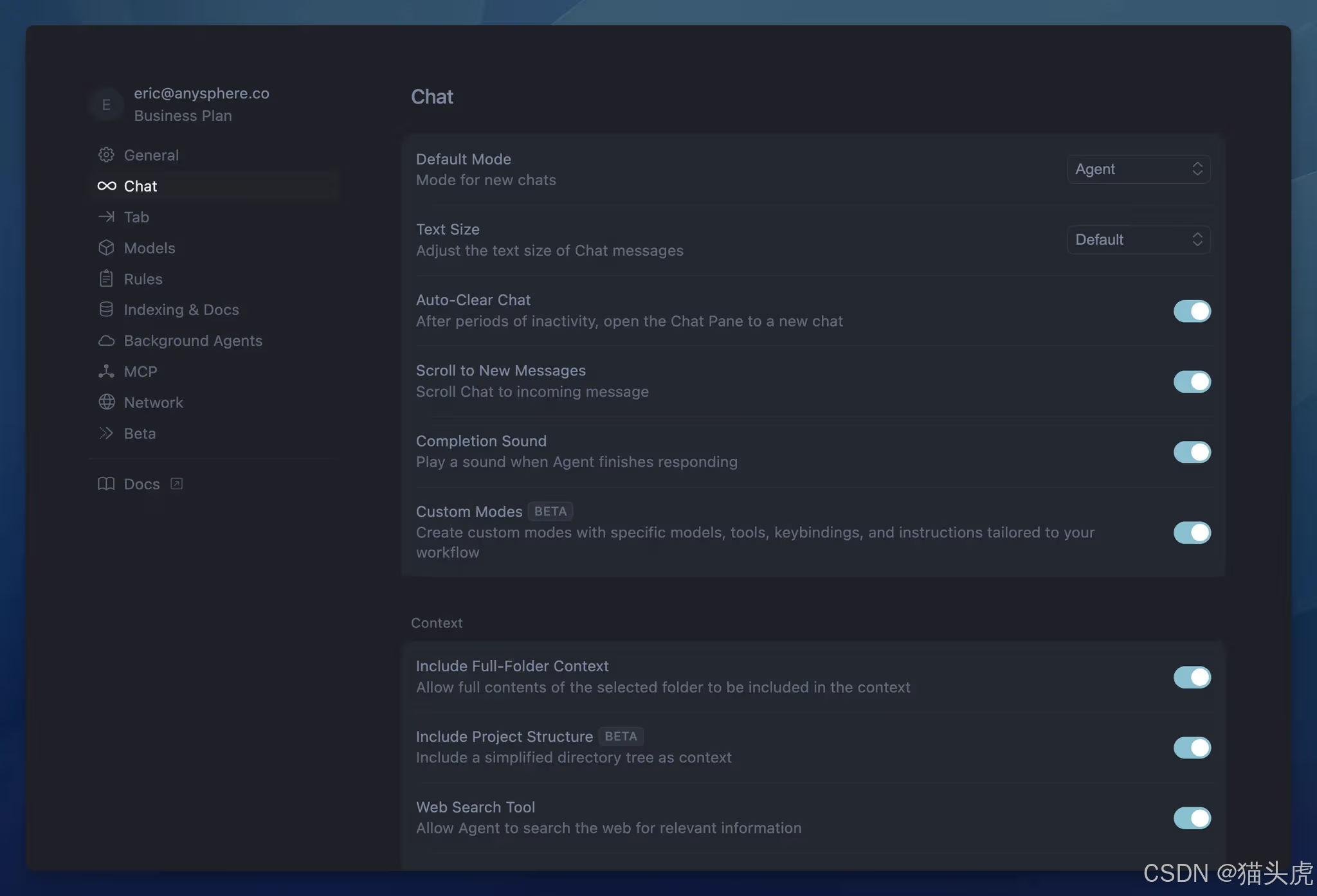The height and width of the screenshot is (896, 1317).
Task: Toggle Include Project Structure switch
Action: pos(1192,747)
